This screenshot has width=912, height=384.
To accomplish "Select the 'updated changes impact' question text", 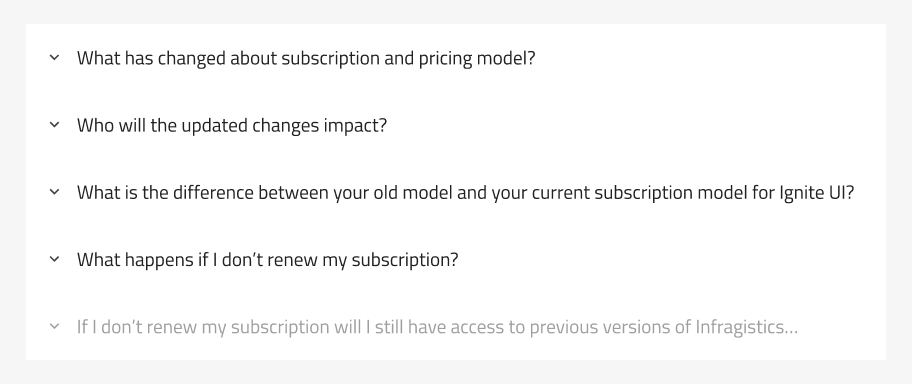I will [x=231, y=126].
